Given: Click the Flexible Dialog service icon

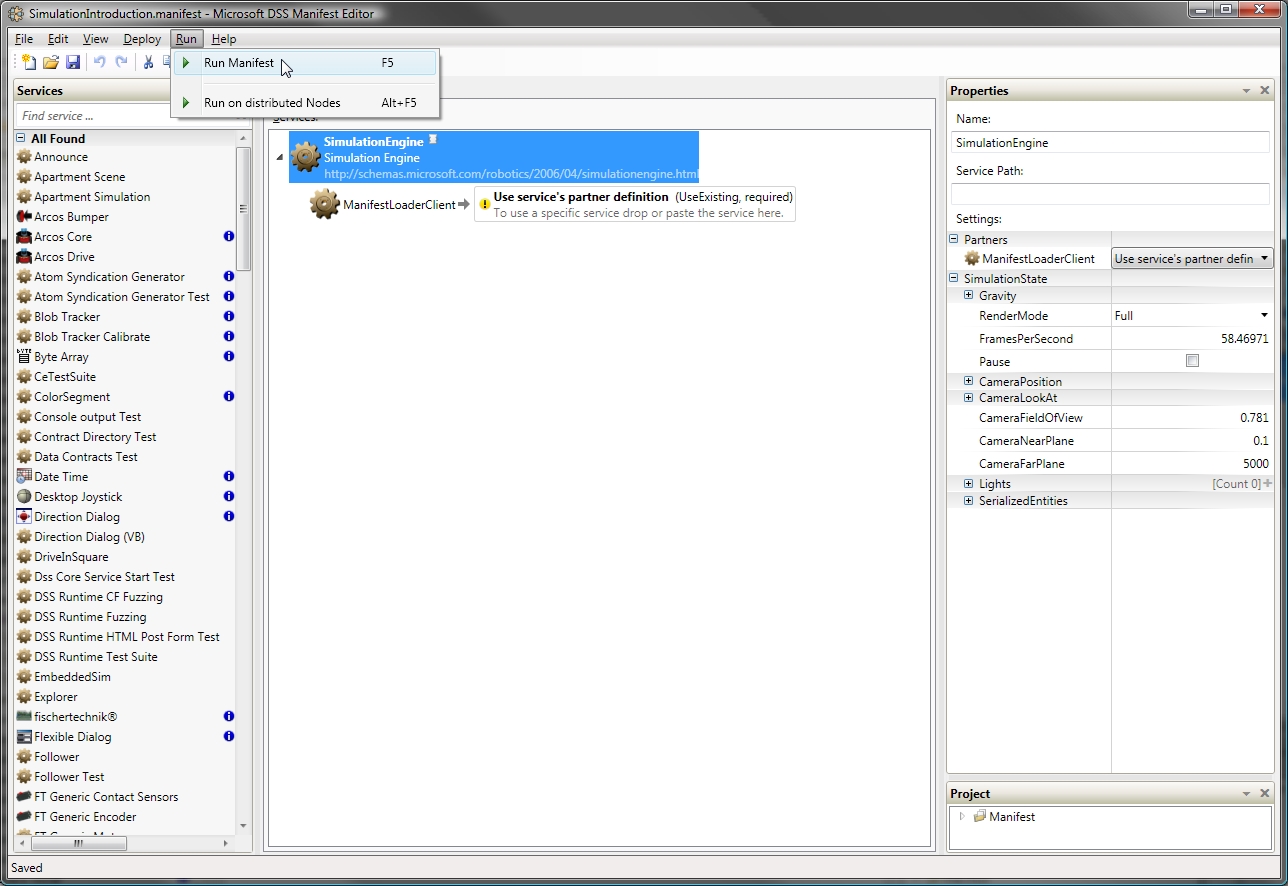Looking at the screenshot, I should point(24,737).
